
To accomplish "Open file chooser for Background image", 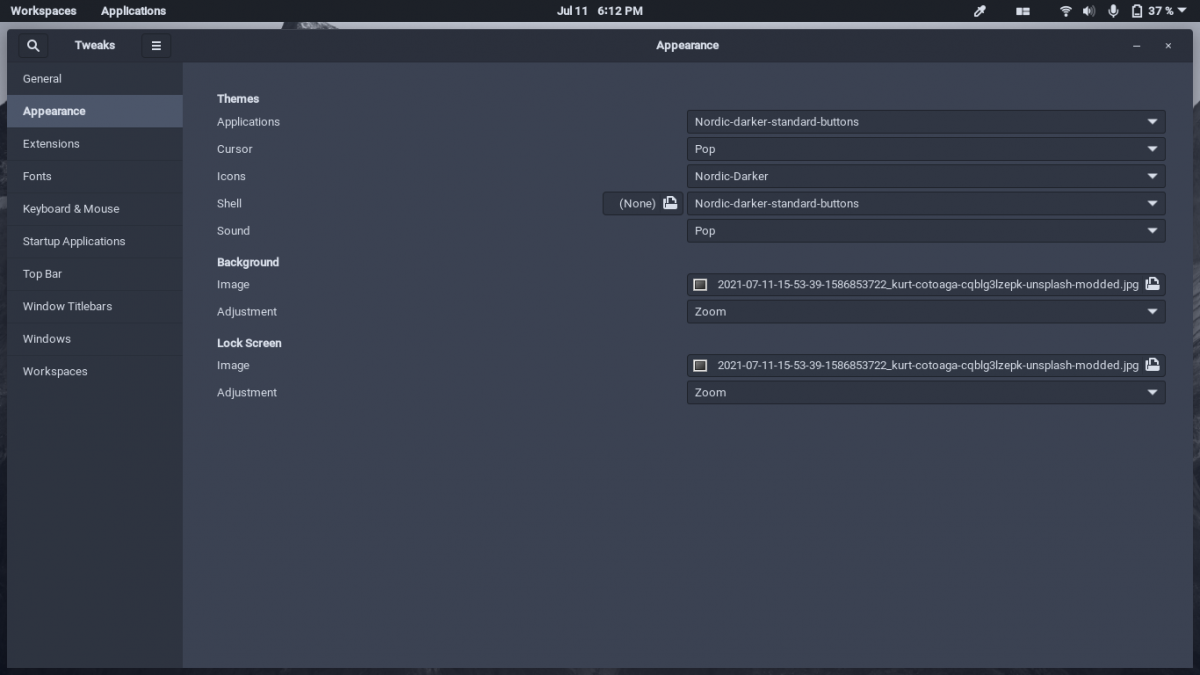I will coord(1150,284).
